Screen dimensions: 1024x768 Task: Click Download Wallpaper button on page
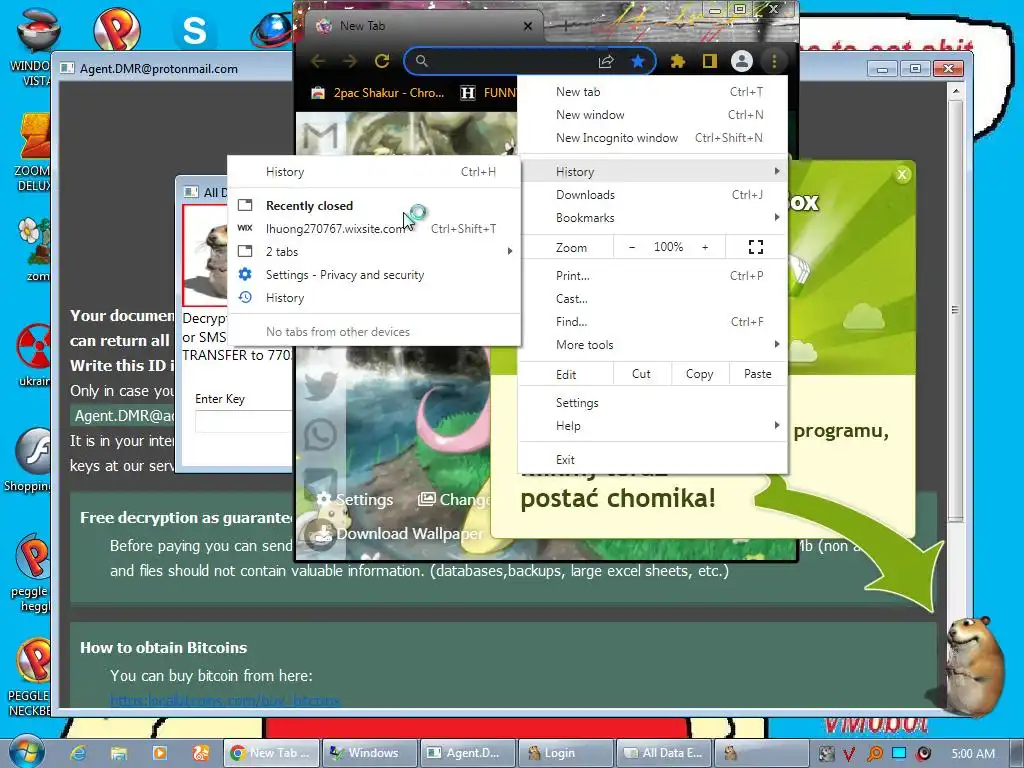click(398, 534)
